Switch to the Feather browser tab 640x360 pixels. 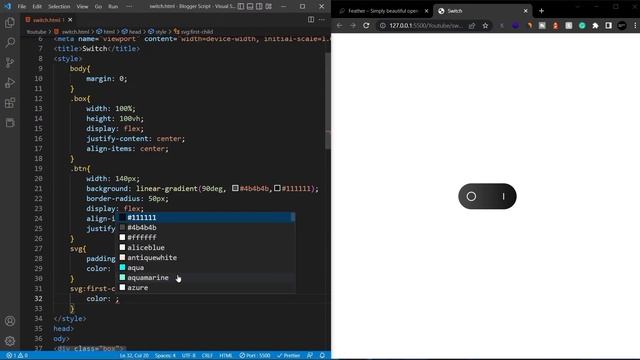pyautogui.click(x=384, y=11)
